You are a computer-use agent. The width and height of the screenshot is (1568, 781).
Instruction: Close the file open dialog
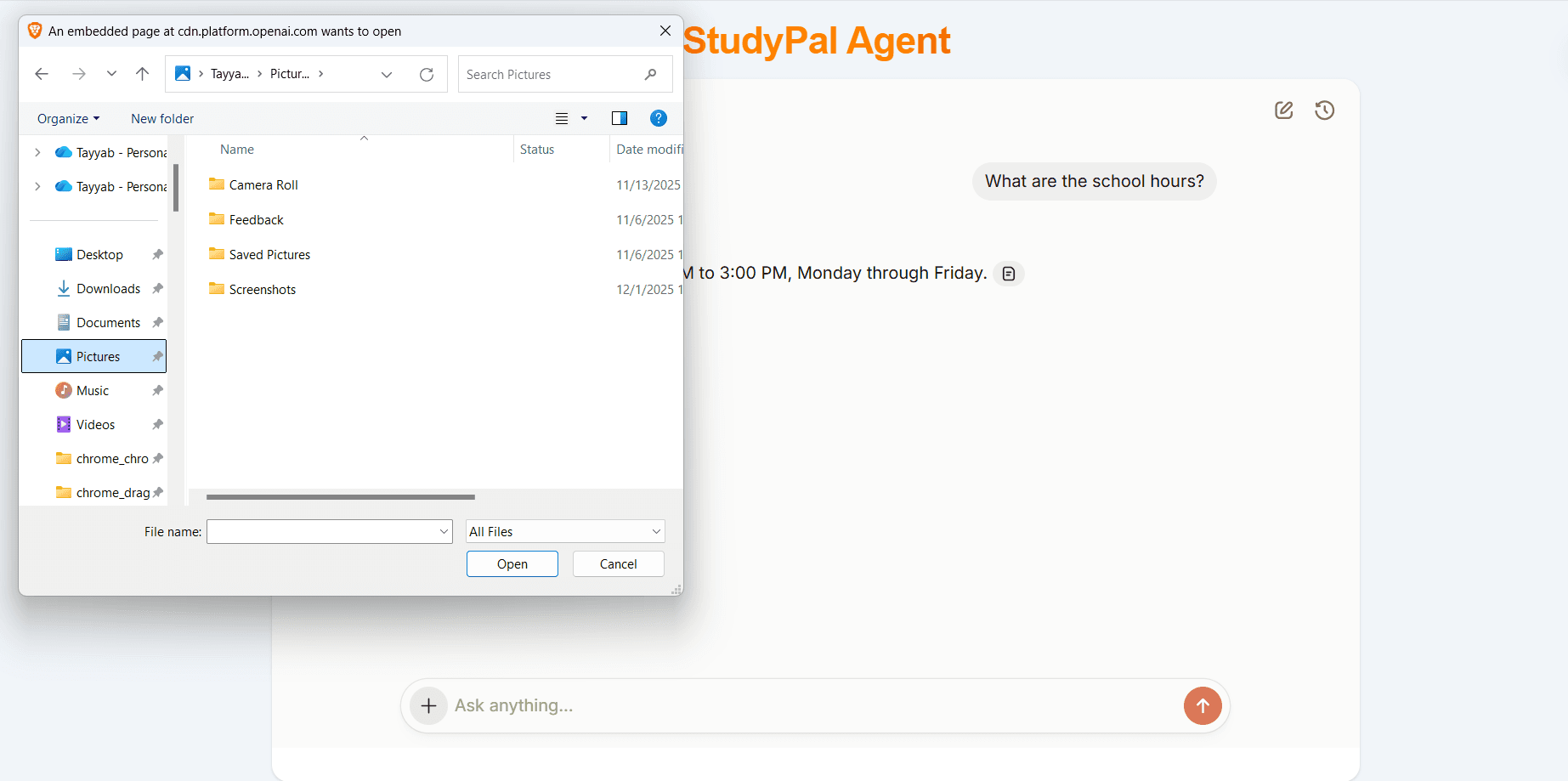(665, 31)
